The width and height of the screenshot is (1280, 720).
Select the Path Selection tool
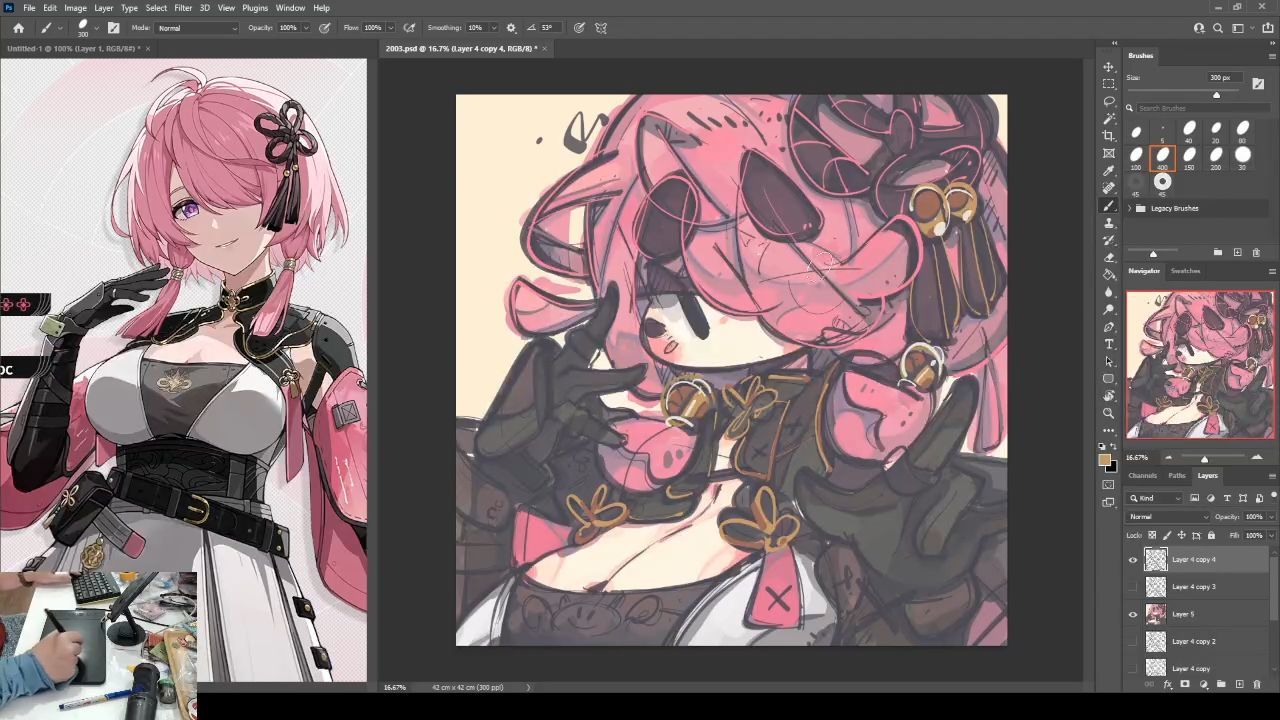point(1109,361)
